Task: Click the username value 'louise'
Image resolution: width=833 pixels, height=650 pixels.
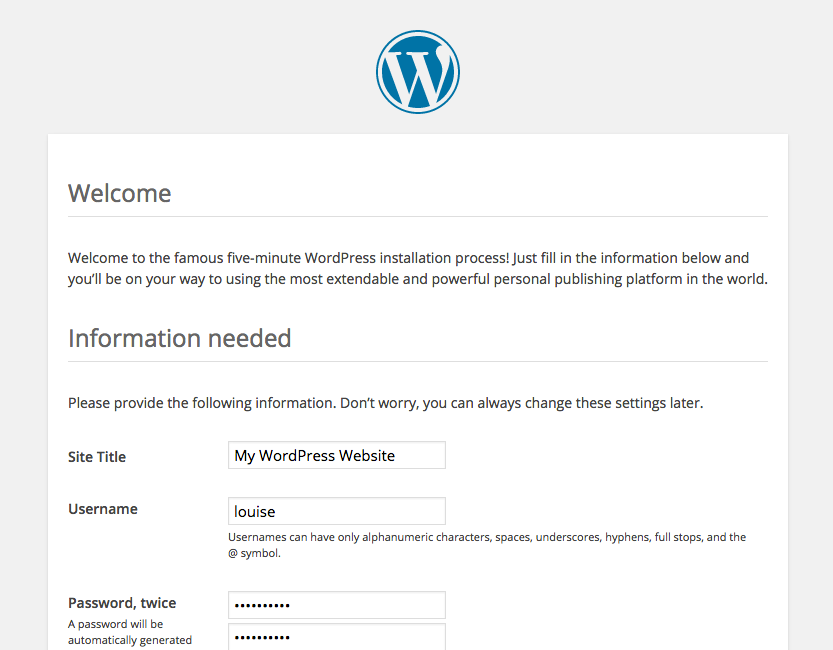Action: (x=254, y=511)
